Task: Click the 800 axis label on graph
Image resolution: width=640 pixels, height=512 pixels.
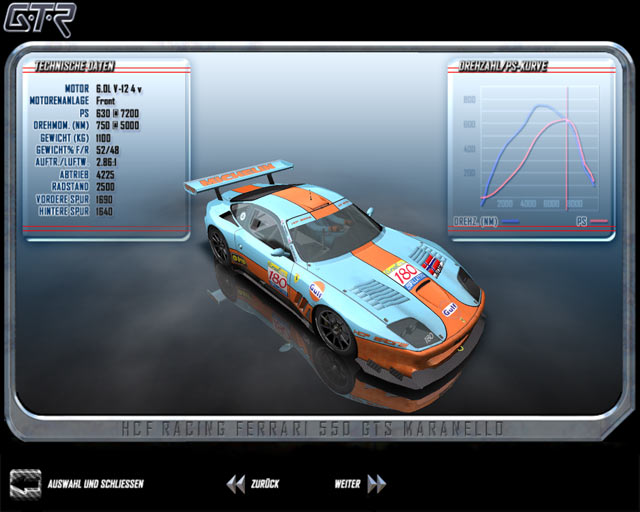Action: [470, 100]
